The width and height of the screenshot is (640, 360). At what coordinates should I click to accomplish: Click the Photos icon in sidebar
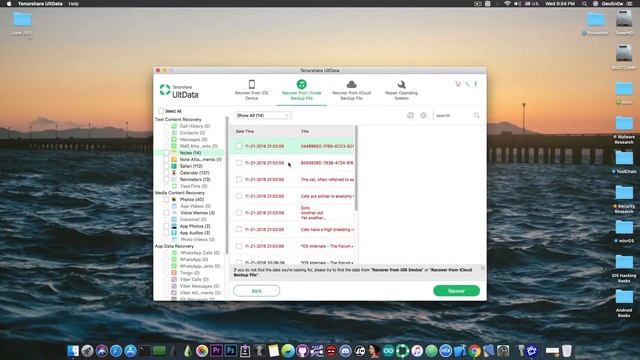[174, 199]
